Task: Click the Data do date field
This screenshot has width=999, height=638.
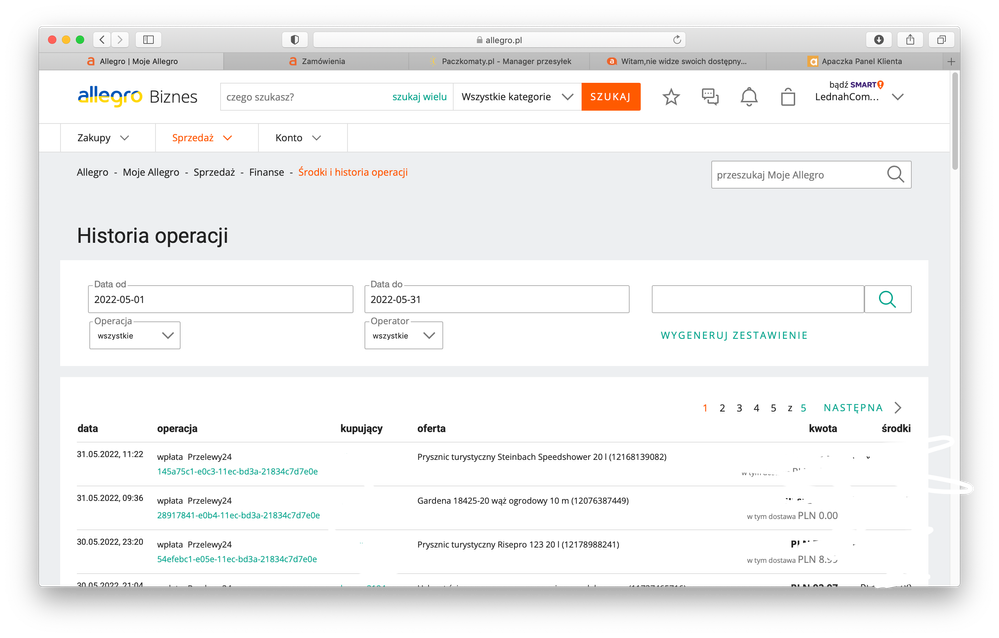Action: (x=497, y=299)
